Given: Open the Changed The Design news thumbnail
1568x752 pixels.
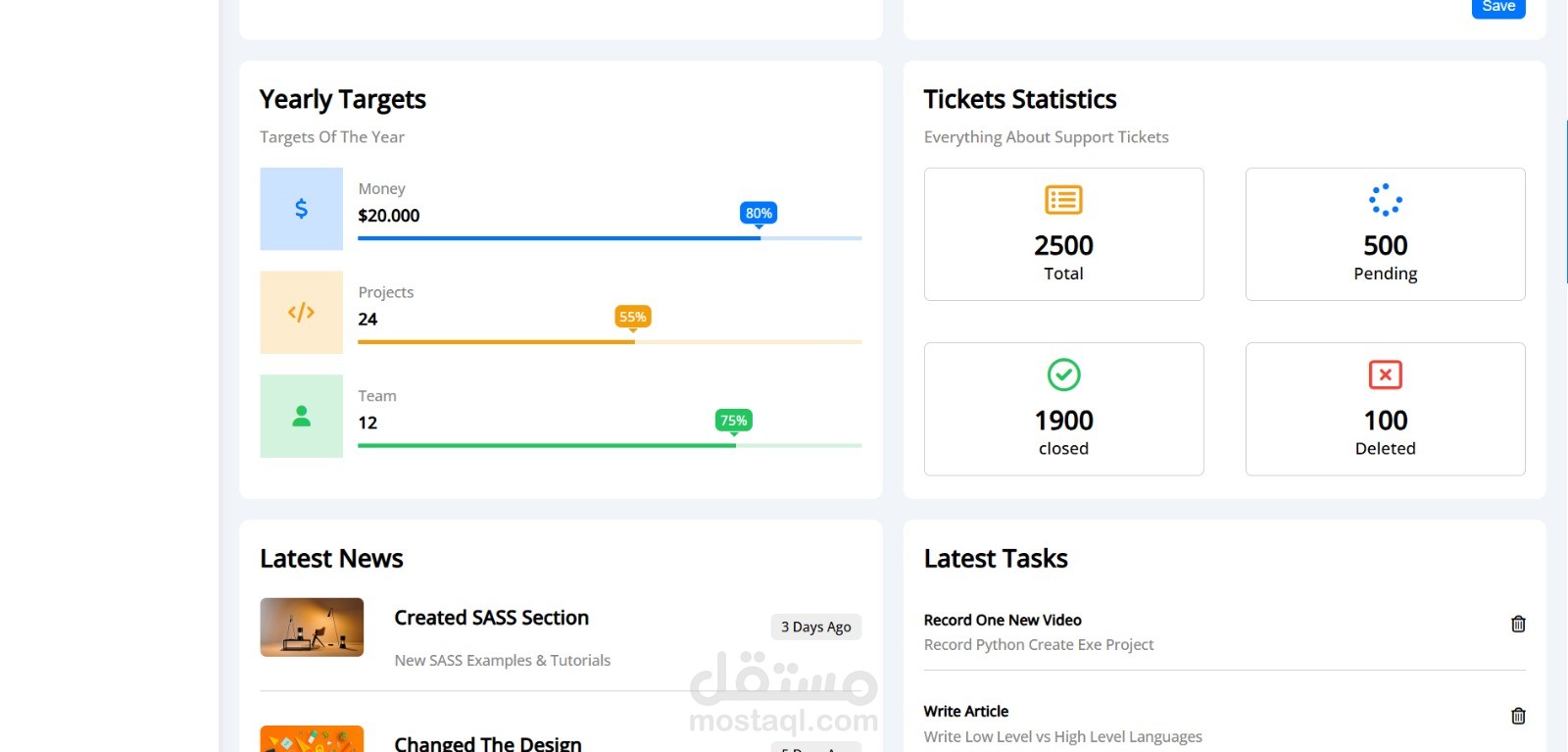Looking at the screenshot, I should (x=312, y=739).
